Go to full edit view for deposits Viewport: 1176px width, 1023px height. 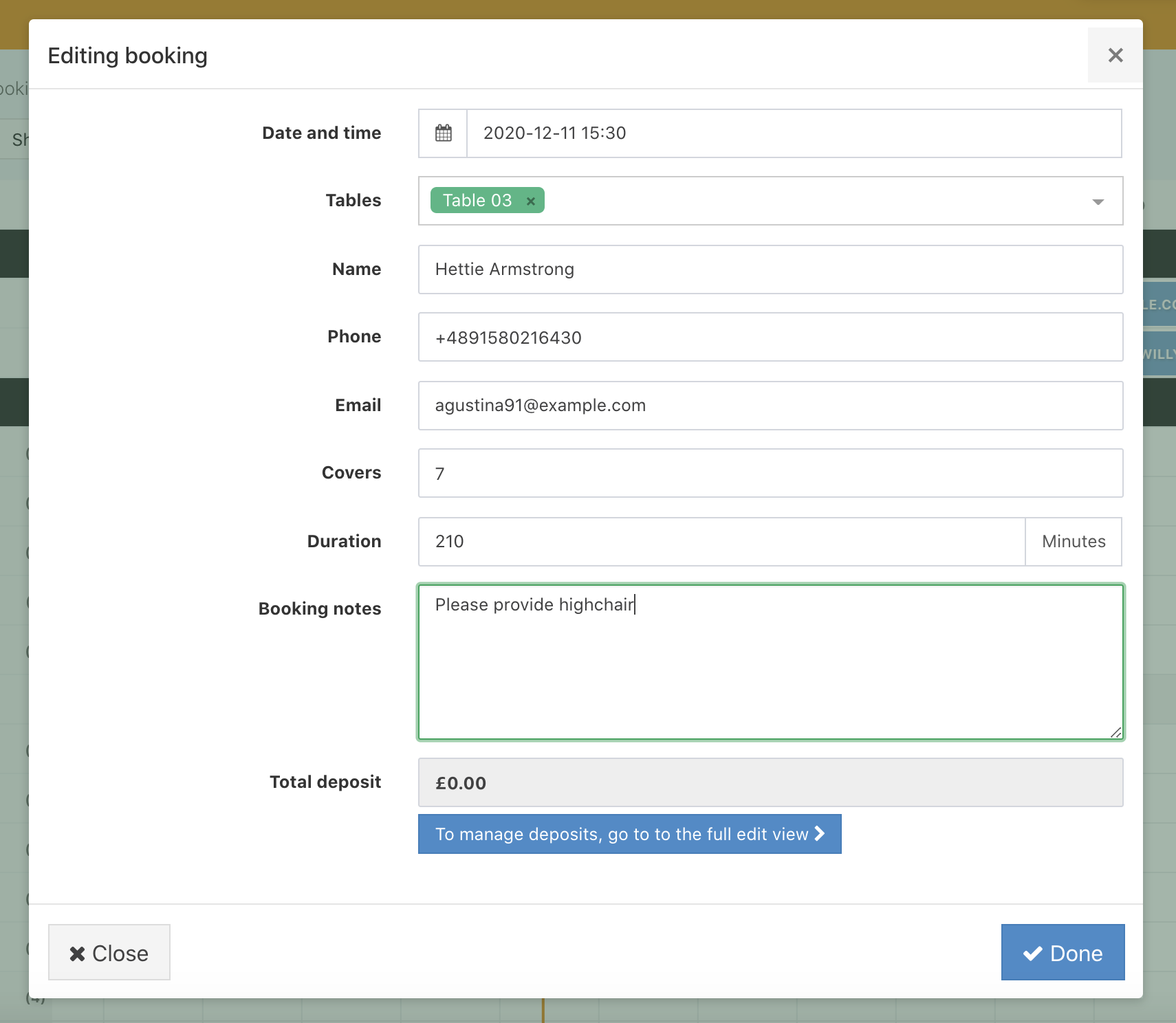tap(629, 834)
